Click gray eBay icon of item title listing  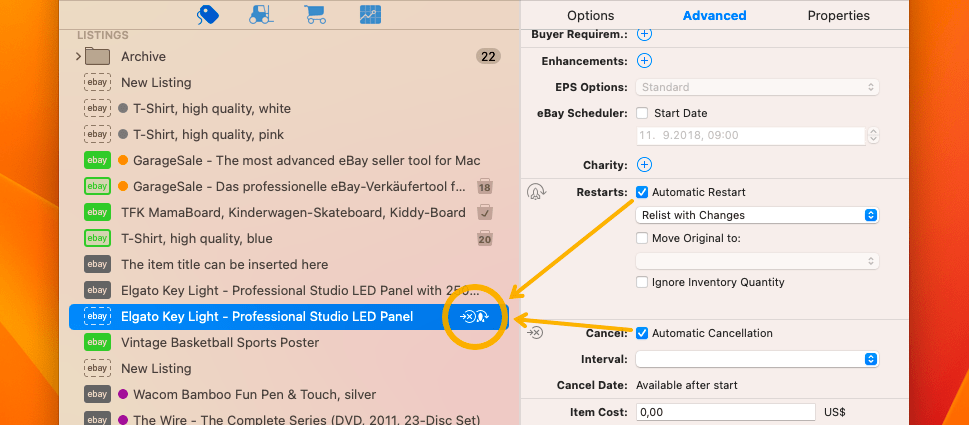[97, 264]
